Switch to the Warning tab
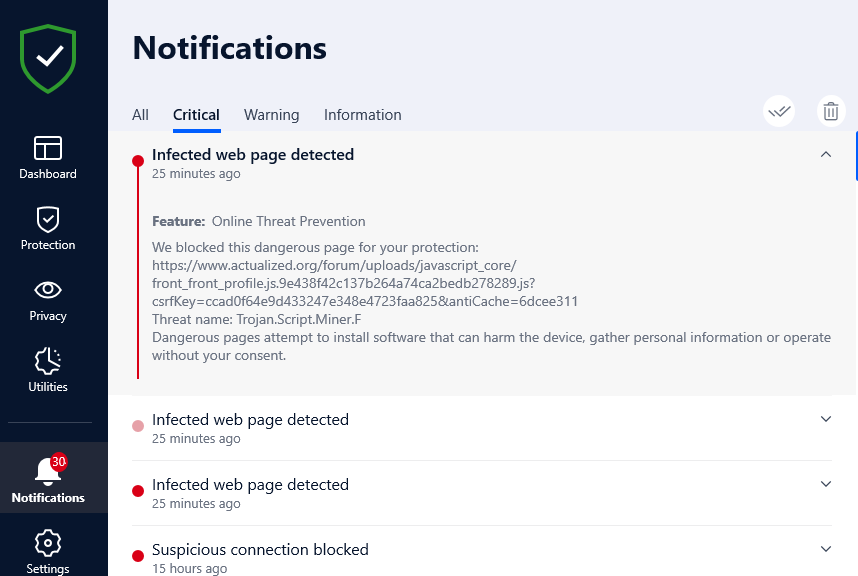 pos(271,115)
